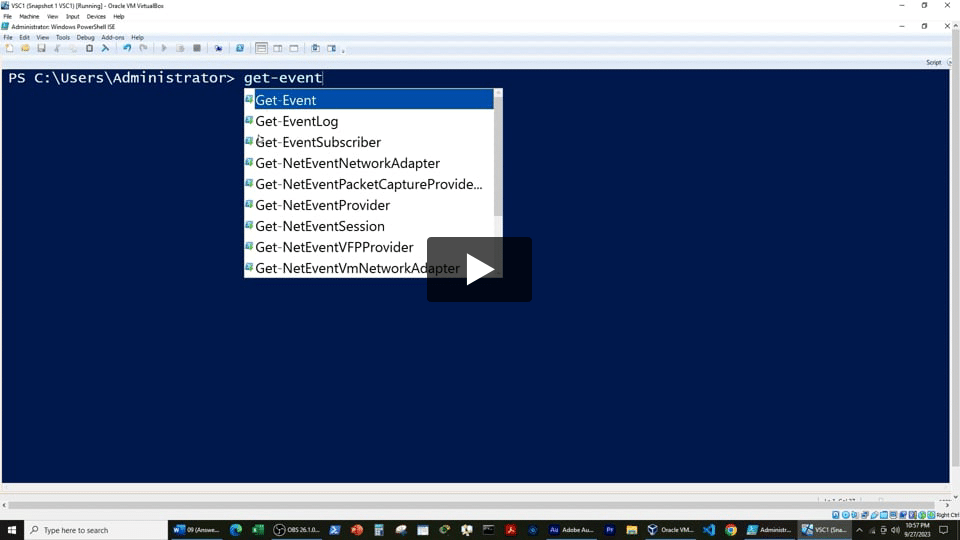Open the toolbar overflow options arrow

[345, 49]
